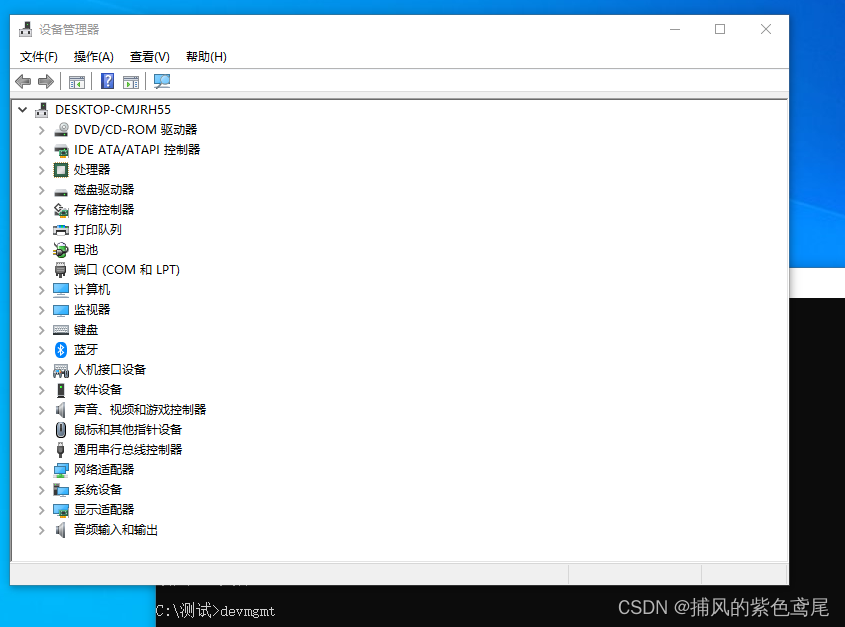
Task: Open the 查看(V) menu
Action: coord(150,57)
